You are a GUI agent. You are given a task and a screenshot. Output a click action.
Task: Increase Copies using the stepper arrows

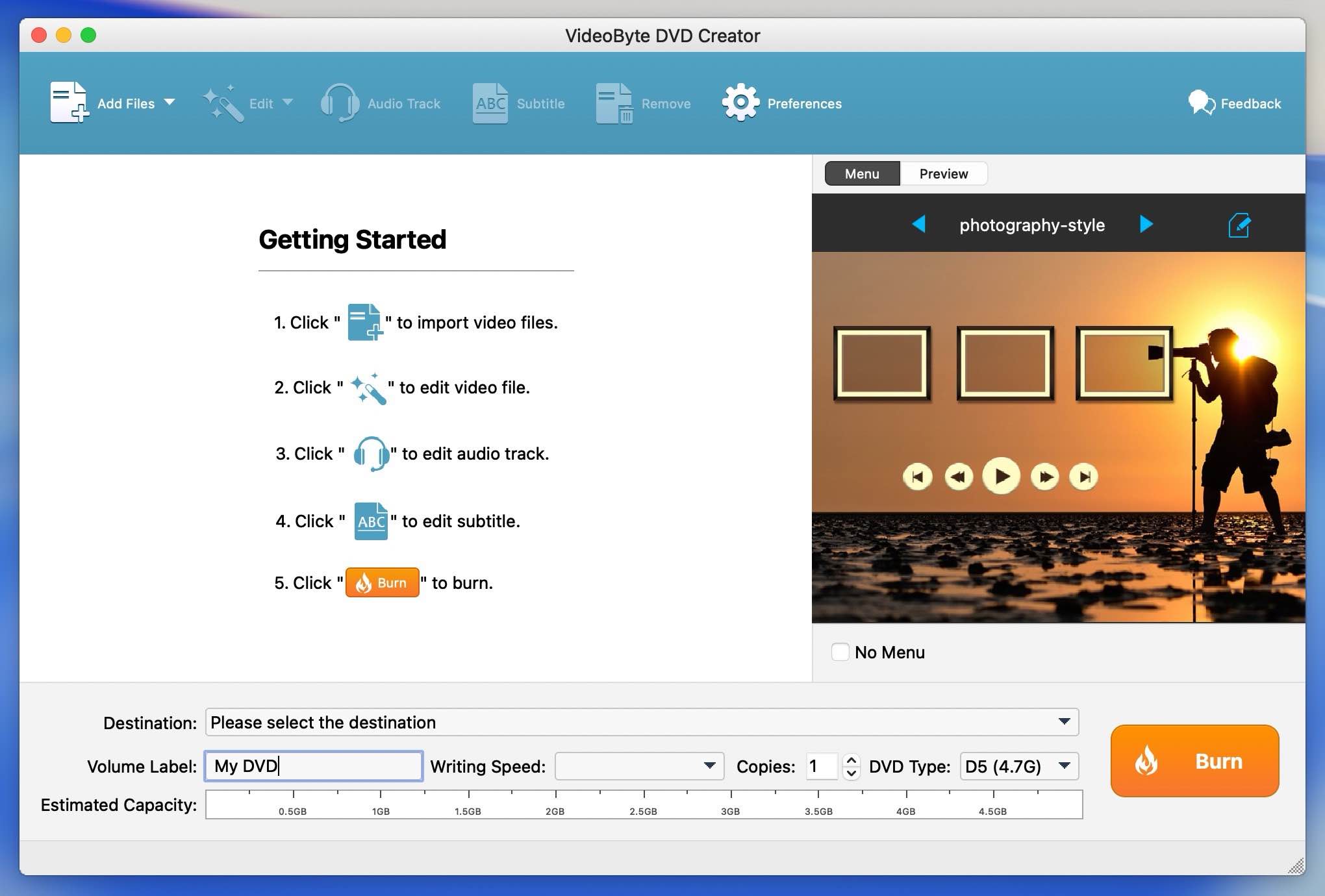tap(851, 761)
